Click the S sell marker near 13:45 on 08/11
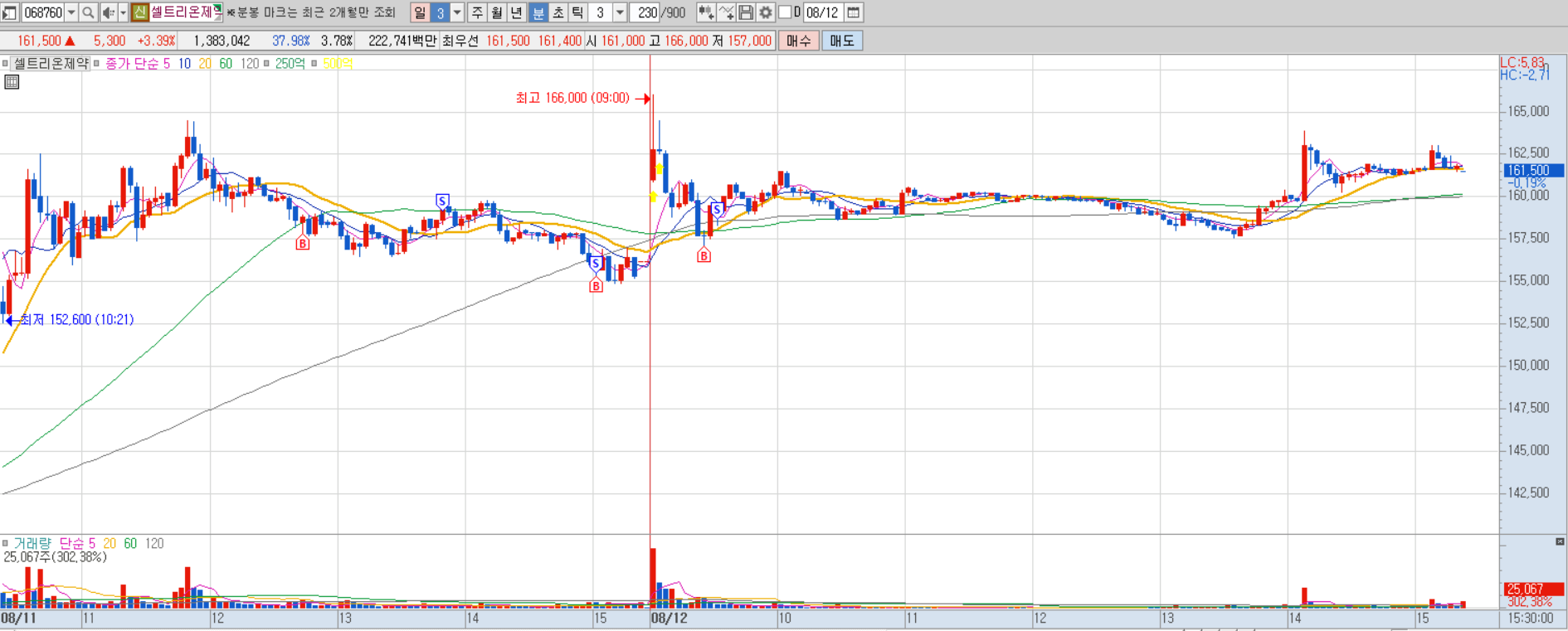 (442, 201)
